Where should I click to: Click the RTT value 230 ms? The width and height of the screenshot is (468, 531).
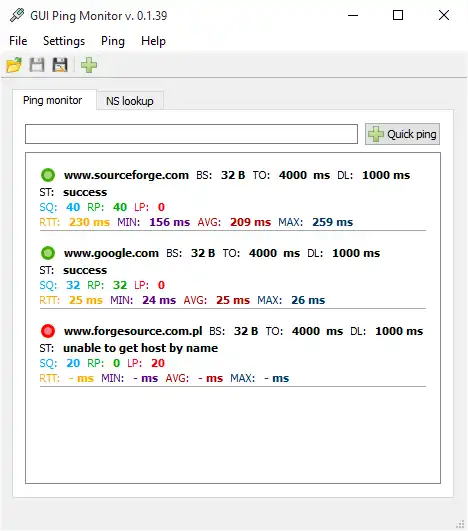tap(89, 222)
